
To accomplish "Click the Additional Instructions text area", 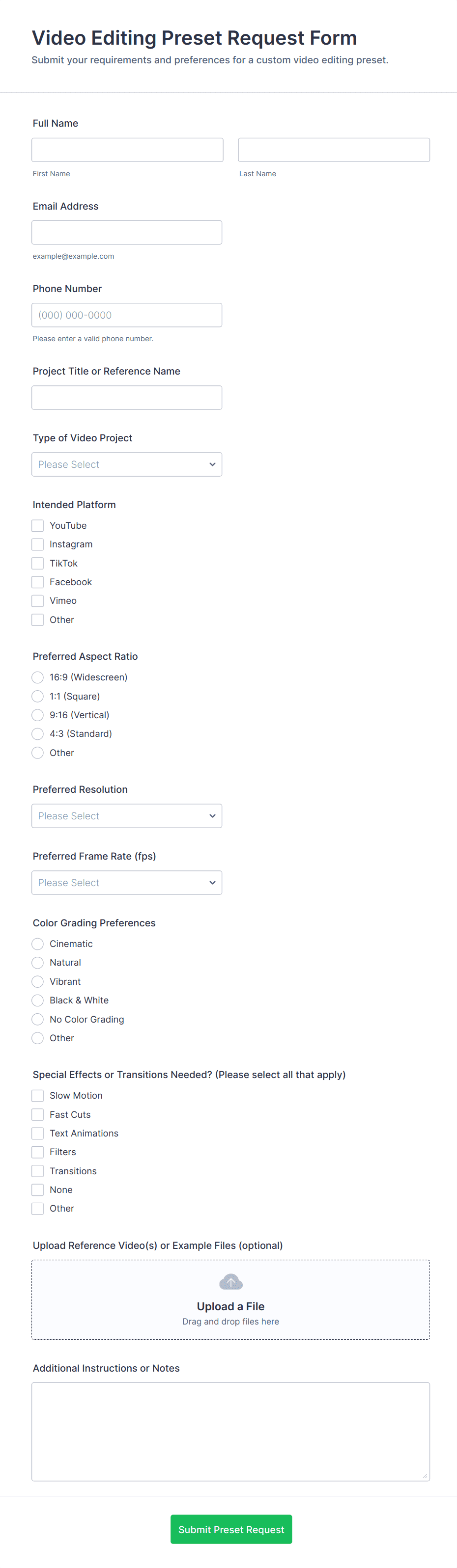I will [x=230, y=1431].
